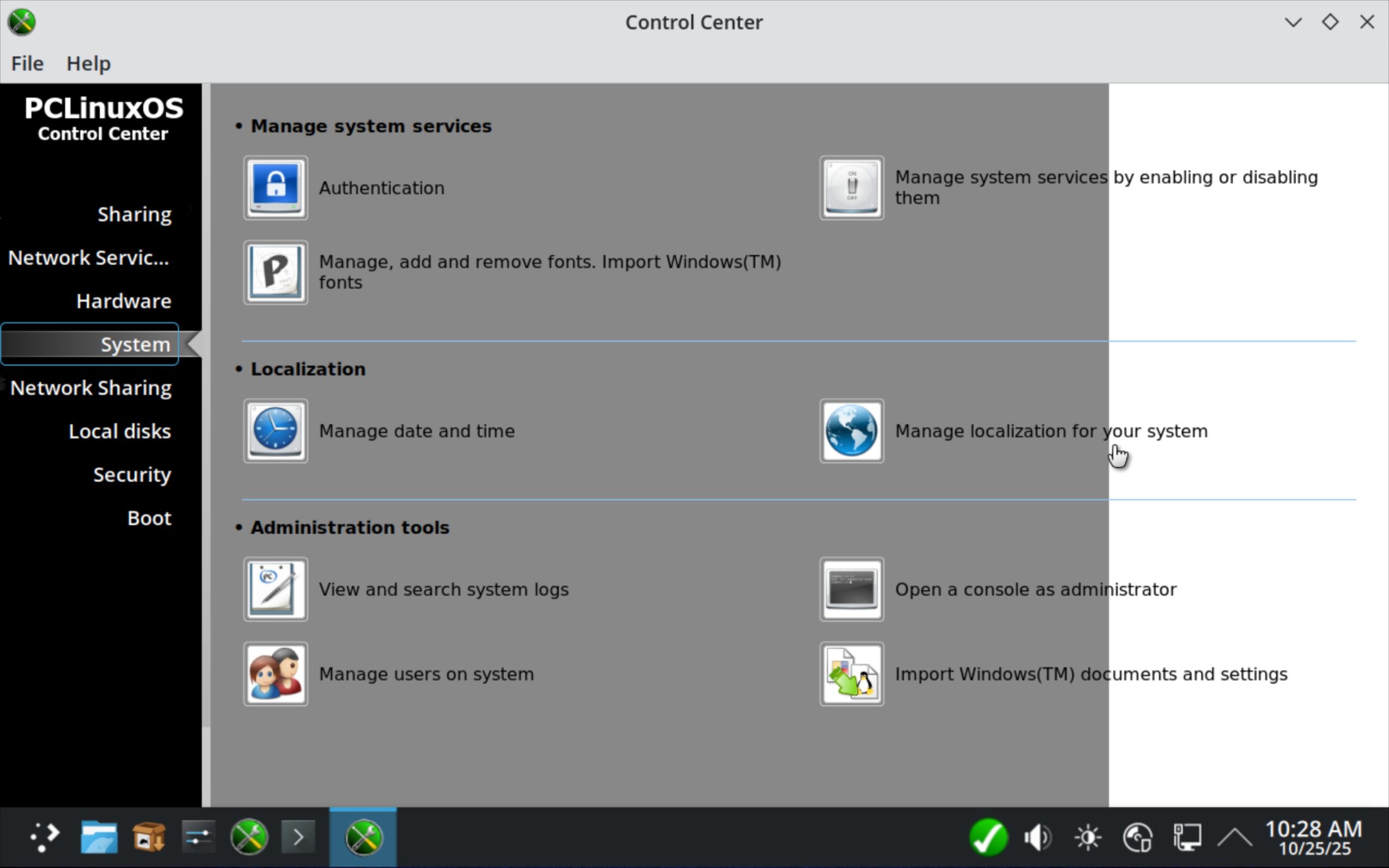Viewport: 1389px width, 868px height.
Task: Open the fonts manager icon
Action: 276,272
